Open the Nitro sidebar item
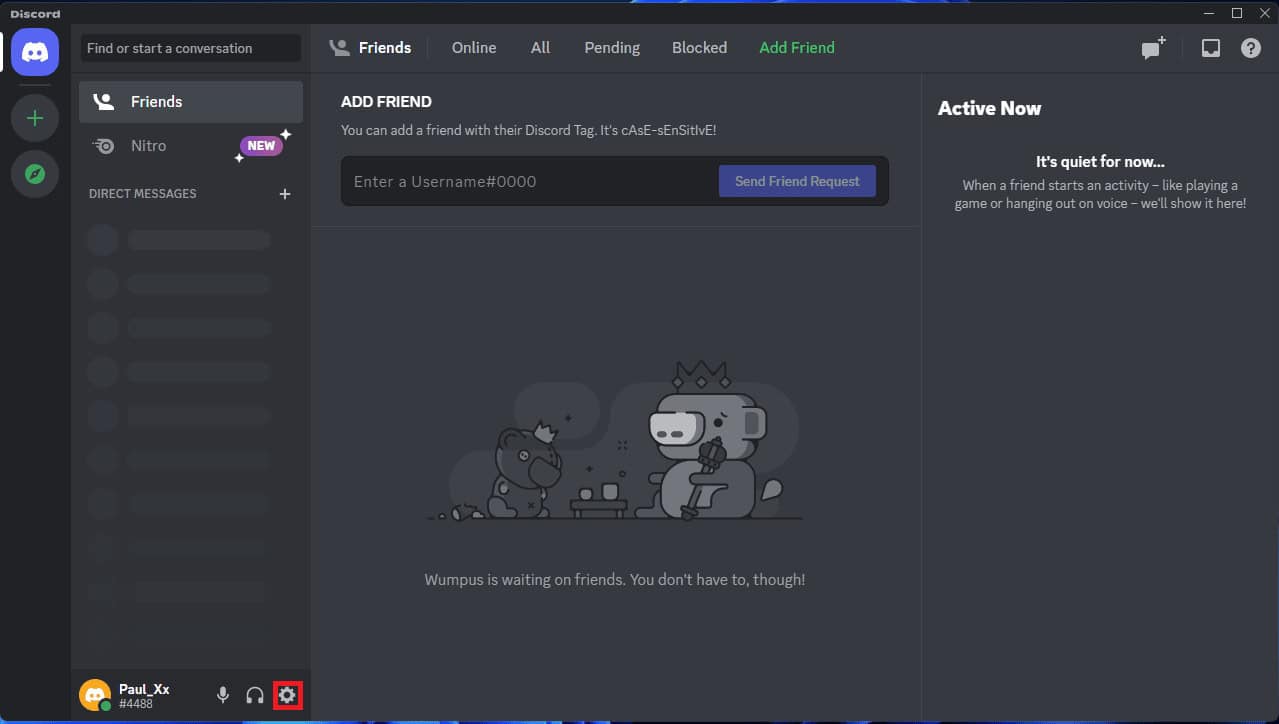1279x724 pixels. point(191,146)
